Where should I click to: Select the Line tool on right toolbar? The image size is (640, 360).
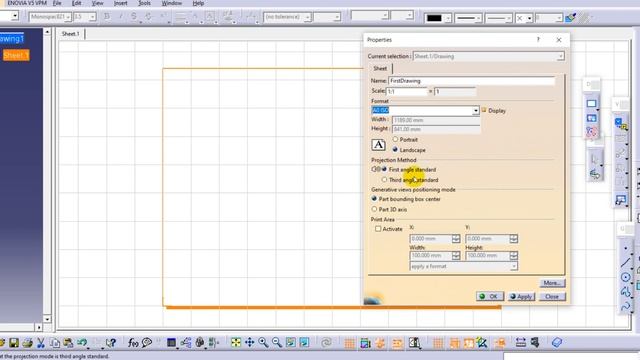tap(625, 263)
